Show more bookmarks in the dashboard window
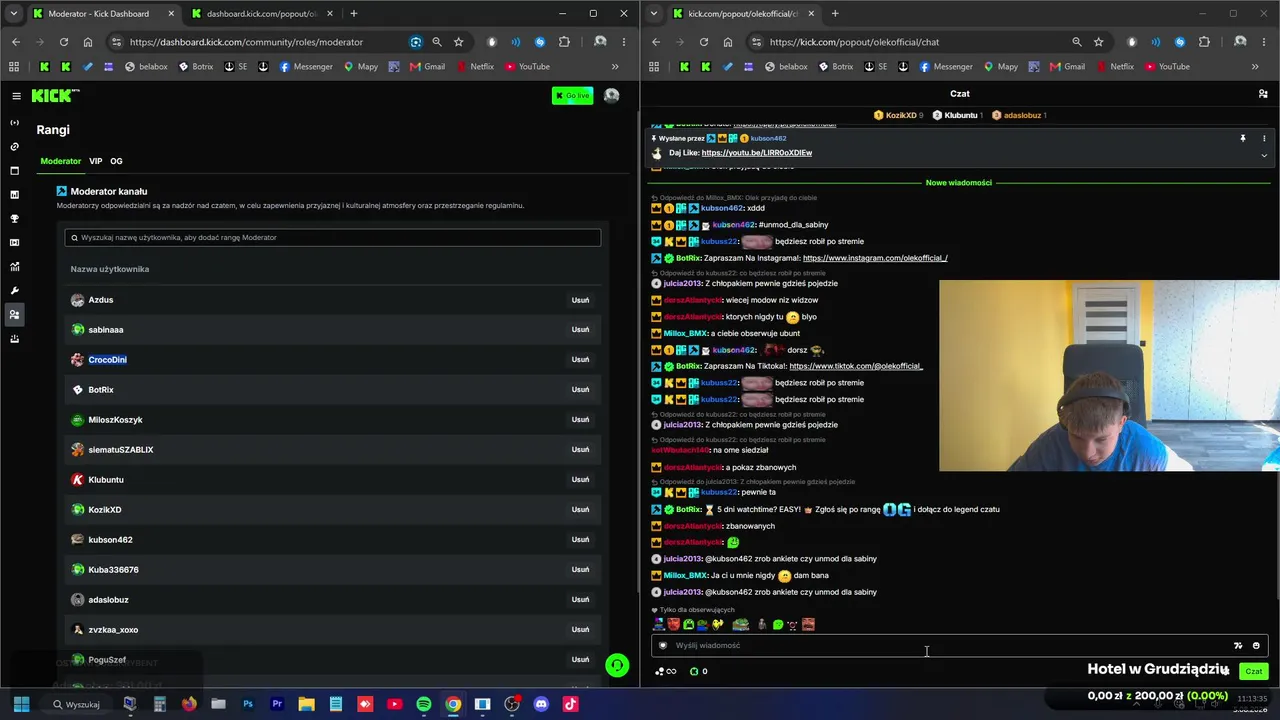 (615, 67)
